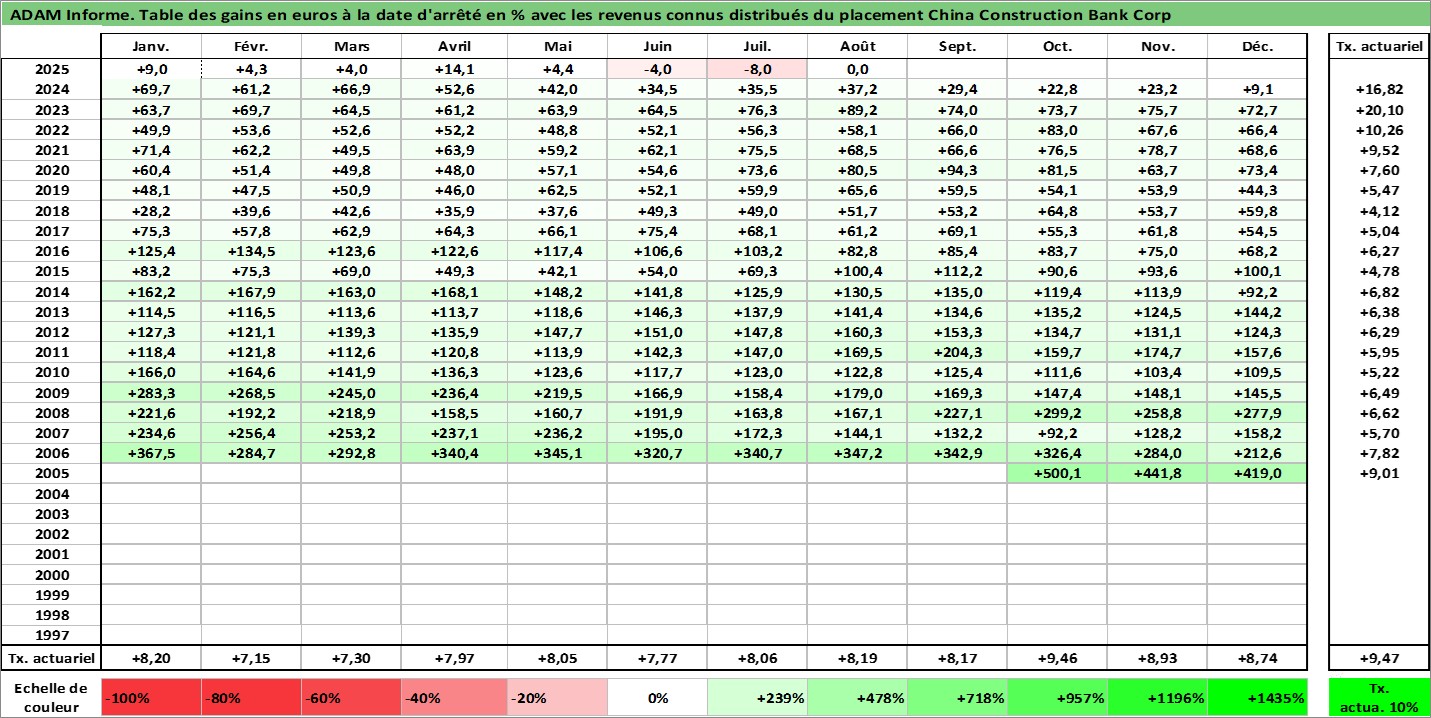
Task: Click the '+125,4' cell for Janv. 2016
Action: [x=152, y=251]
